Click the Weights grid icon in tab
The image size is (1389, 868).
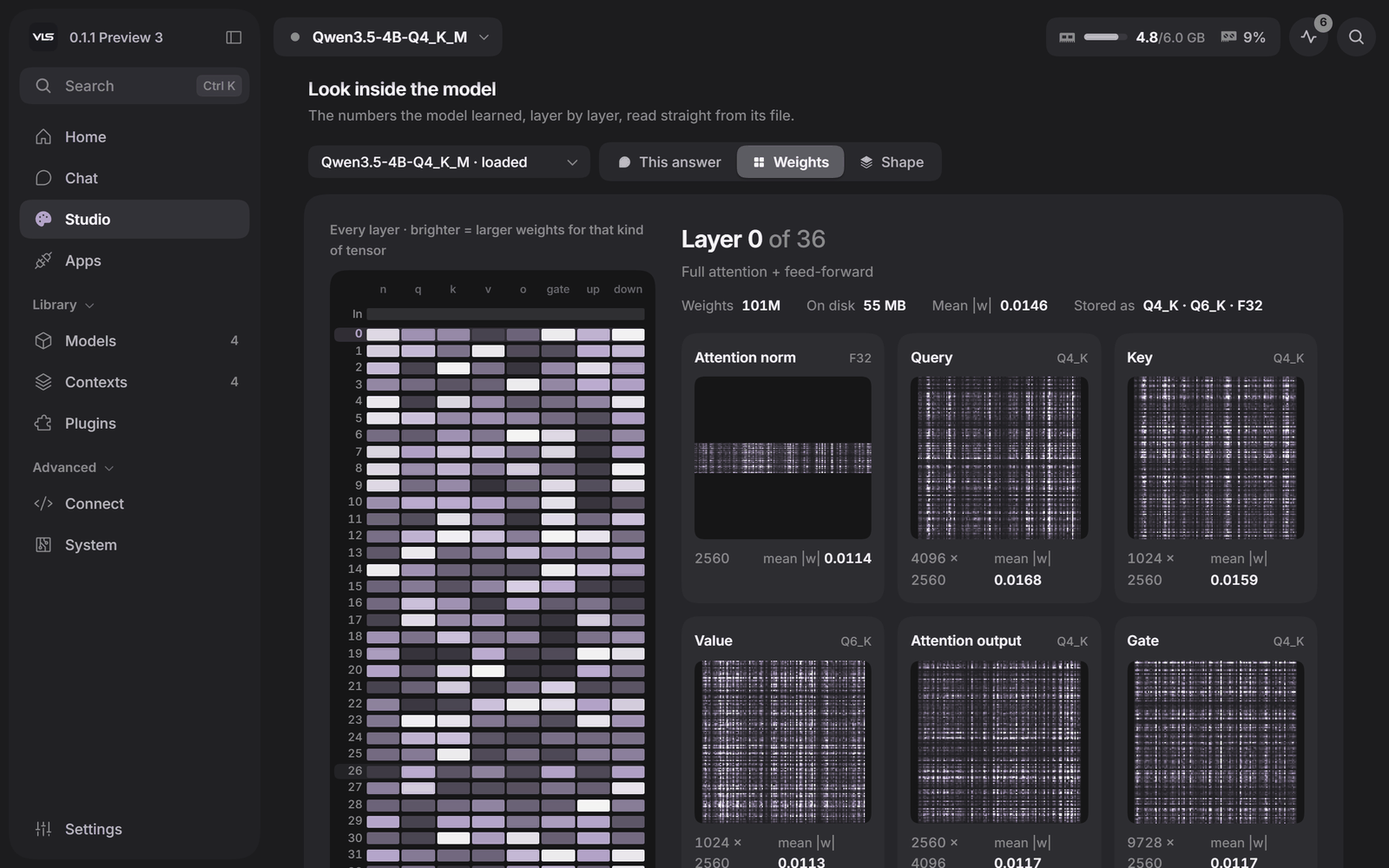tap(759, 162)
